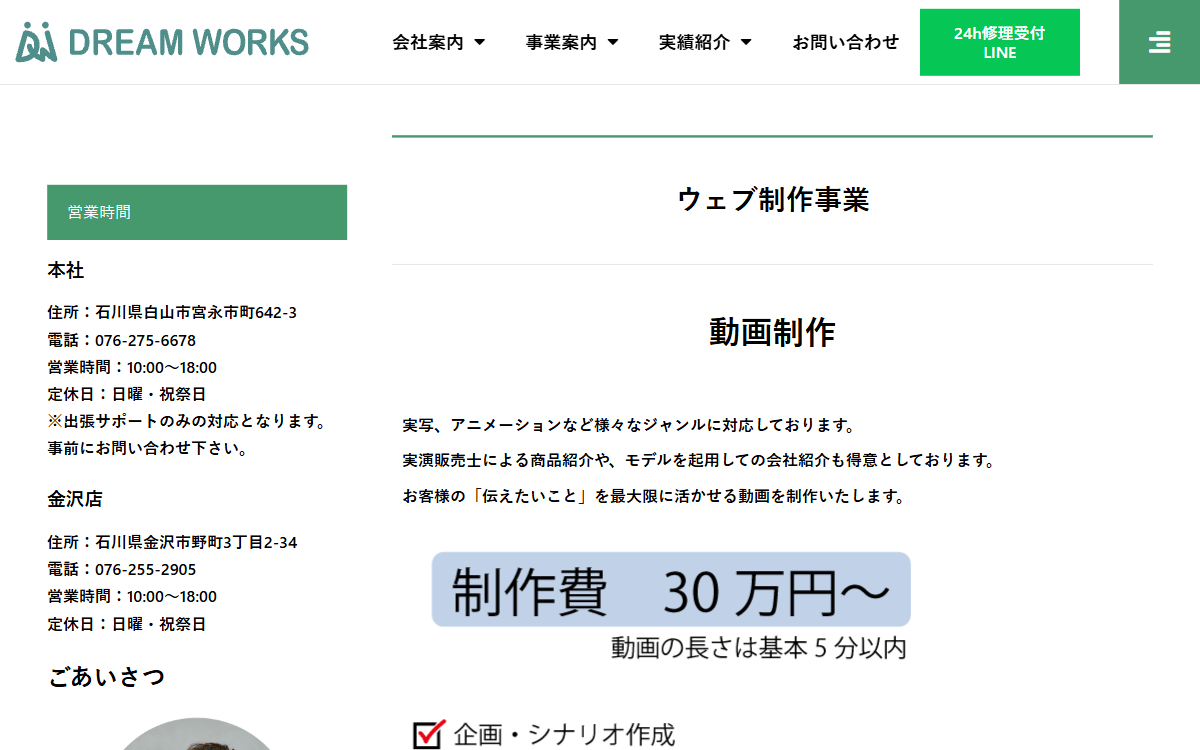This screenshot has width=1200, height=750.
Task: Click the profile photo under ごあいさつ
Action: pyautogui.click(x=197, y=734)
